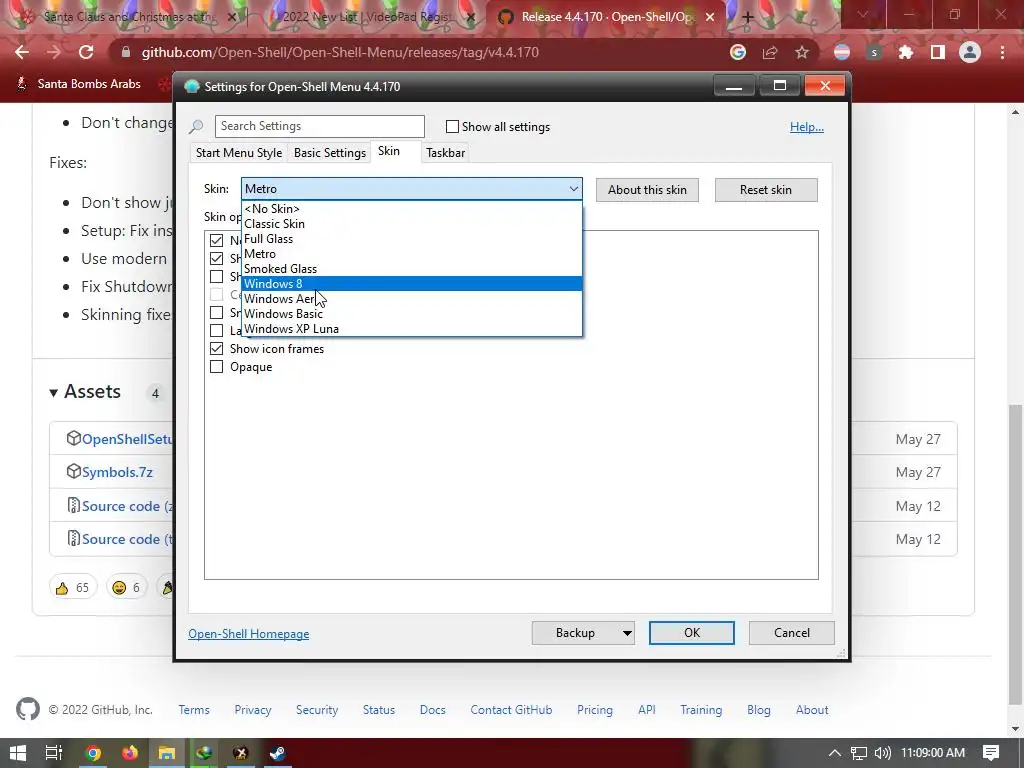Click the share page icon
Screen dimensions: 1024x768
tap(770, 52)
